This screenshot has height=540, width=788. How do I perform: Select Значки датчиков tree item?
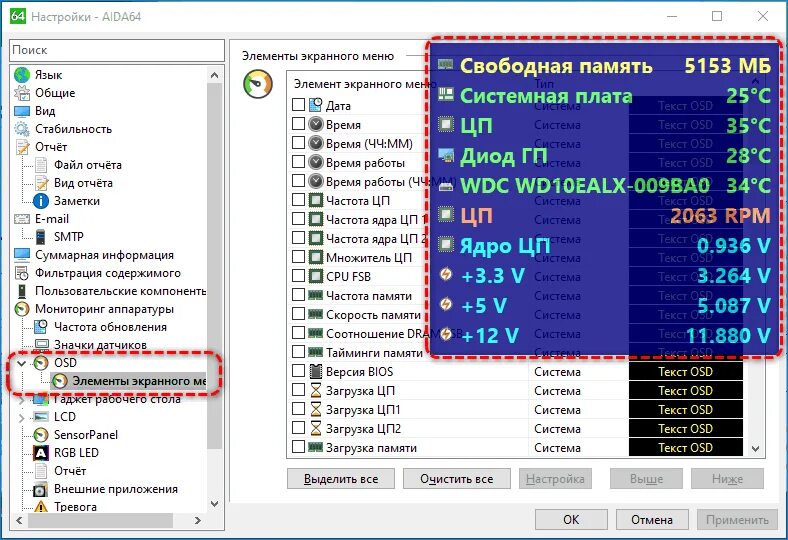[100, 345]
